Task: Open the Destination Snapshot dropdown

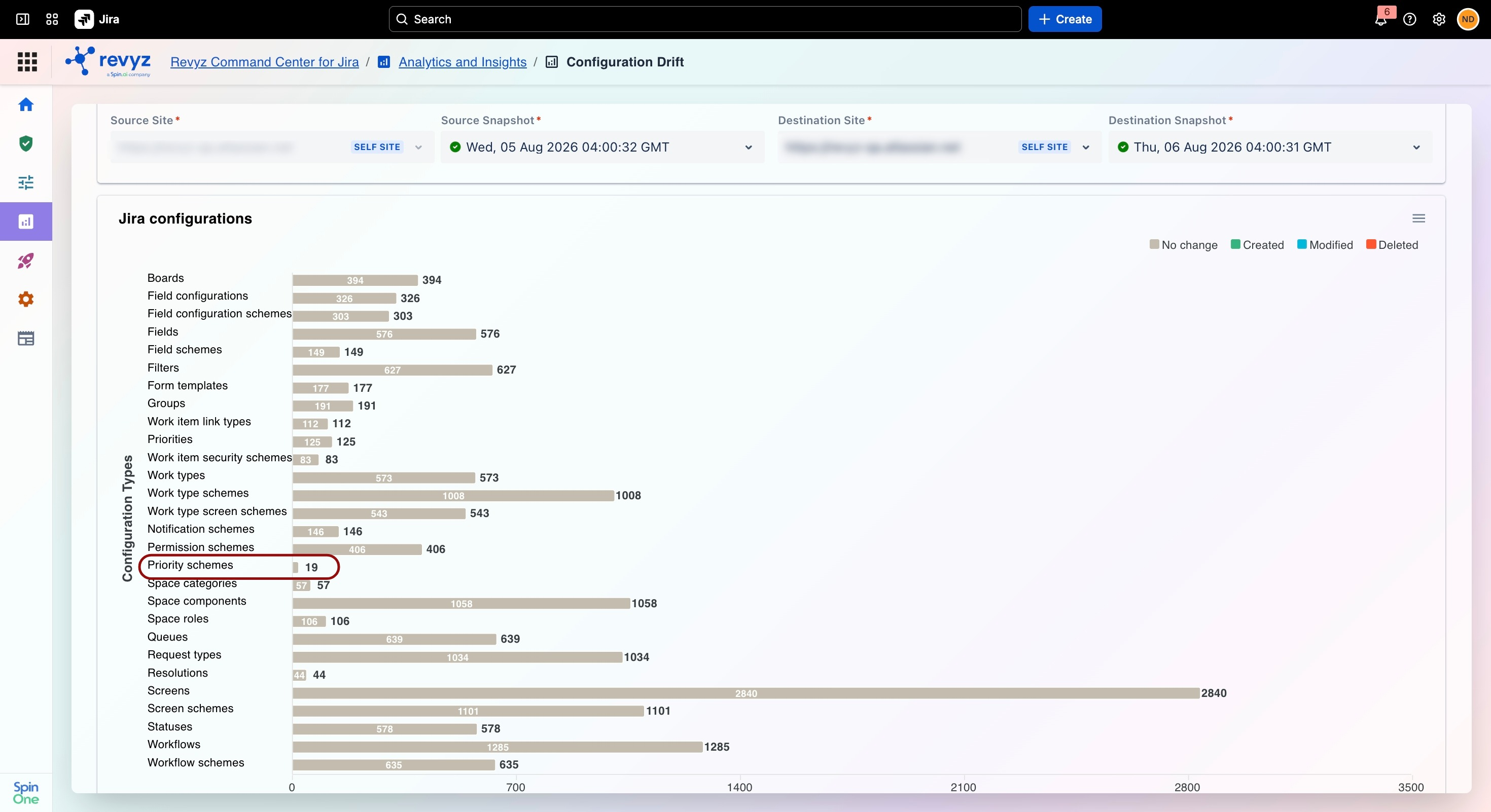Action: (1270, 147)
